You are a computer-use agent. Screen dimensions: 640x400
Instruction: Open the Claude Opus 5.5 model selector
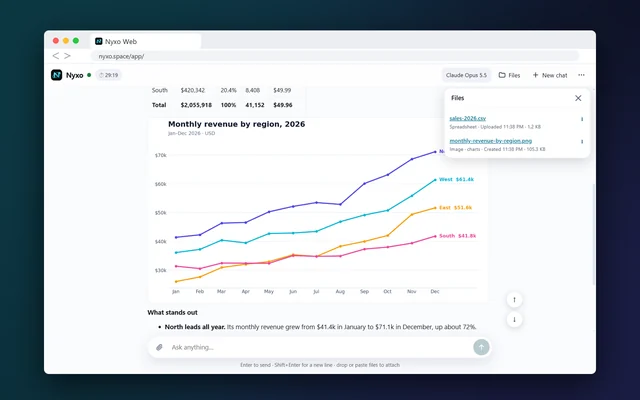click(x=466, y=75)
